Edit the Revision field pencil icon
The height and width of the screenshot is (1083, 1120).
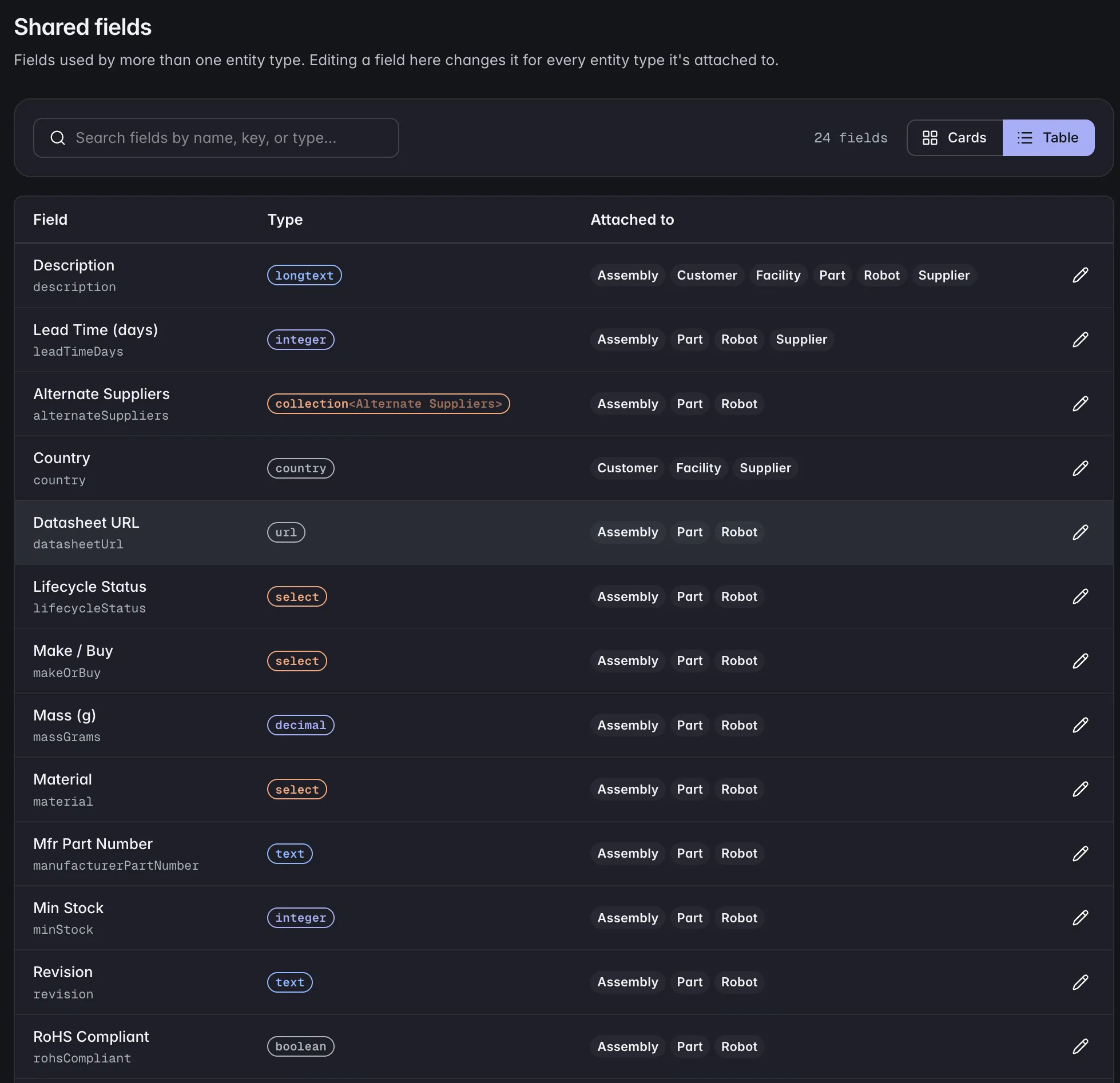tap(1080, 982)
